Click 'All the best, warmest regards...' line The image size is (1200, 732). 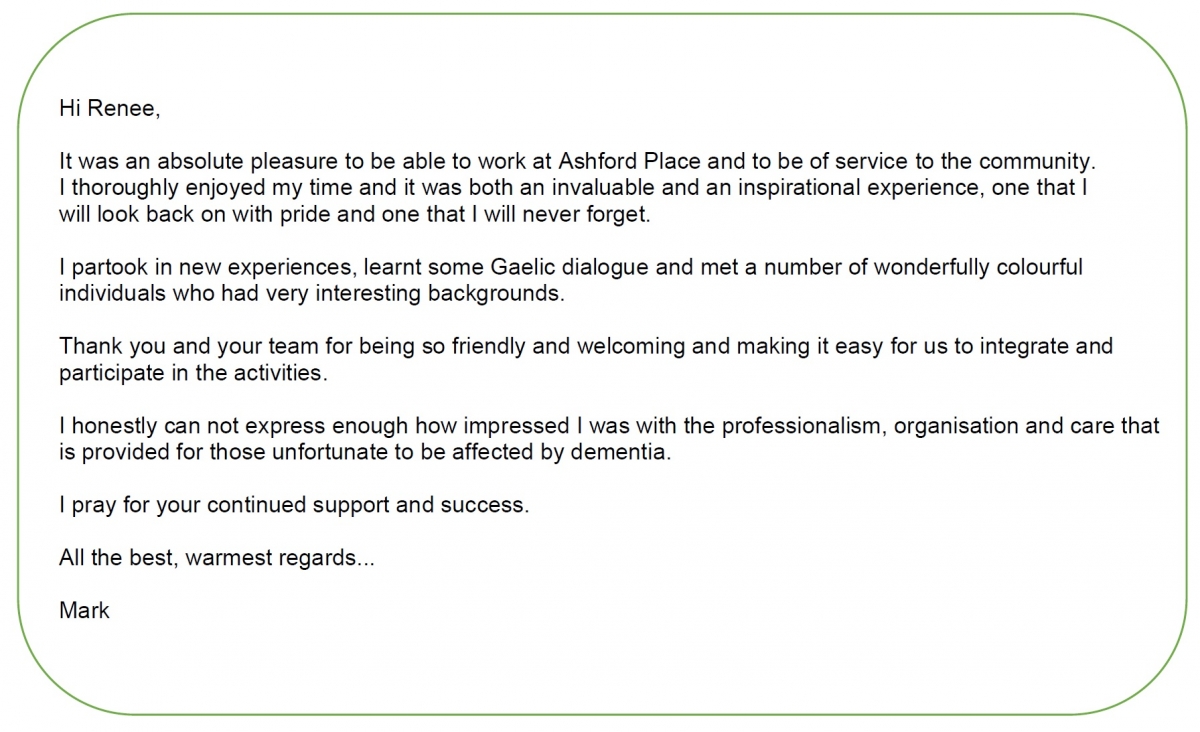coord(217,558)
